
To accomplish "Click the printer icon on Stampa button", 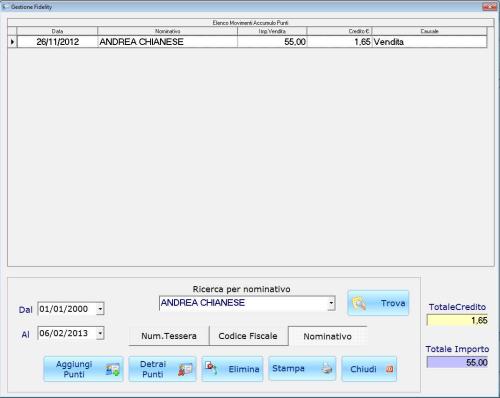I will [327, 368].
